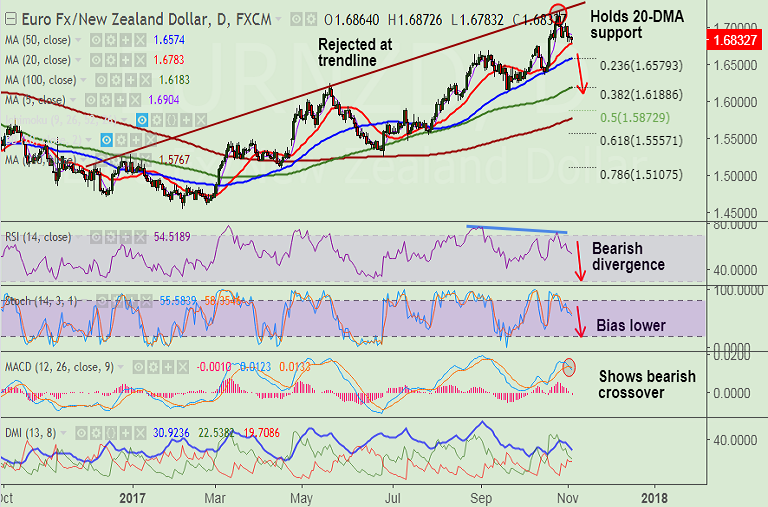Click the current price label 1.68327
This screenshot has width=768, height=507.
(x=734, y=40)
